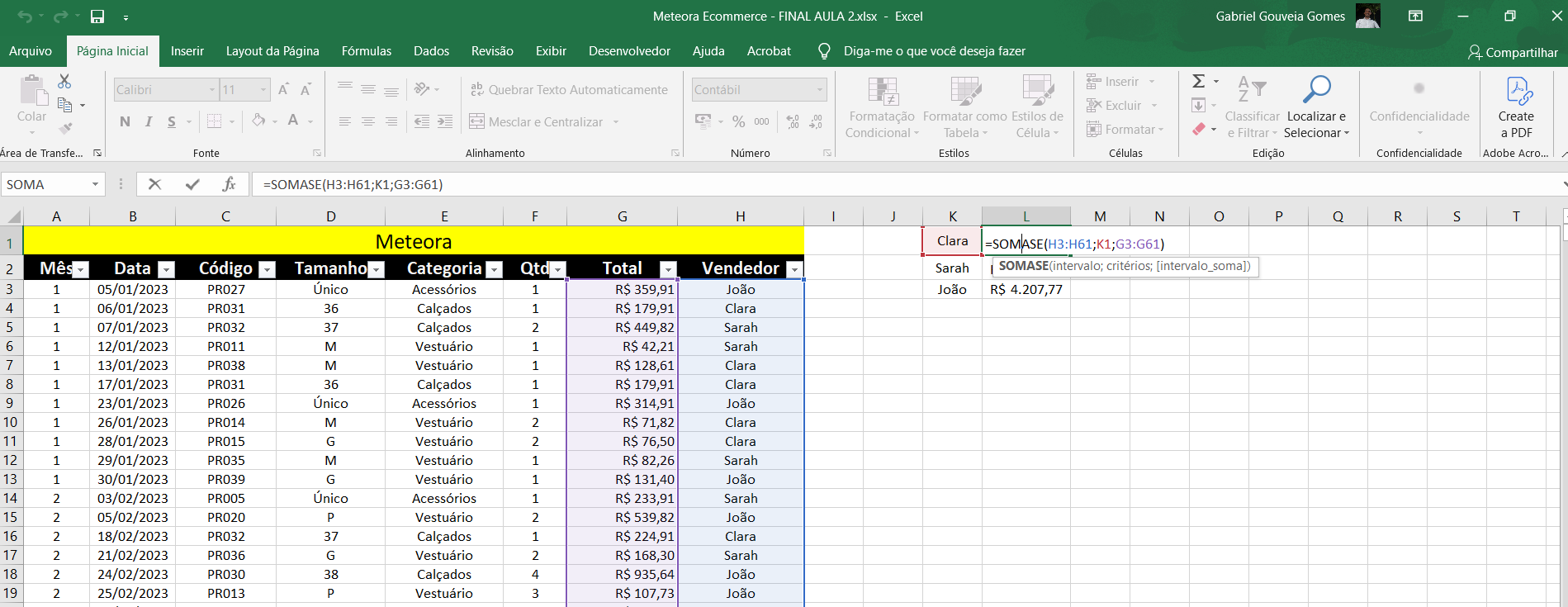The image size is (1568, 607).
Task: Switch to the Fórmulas ribbon tab
Action: coord(367,51)
